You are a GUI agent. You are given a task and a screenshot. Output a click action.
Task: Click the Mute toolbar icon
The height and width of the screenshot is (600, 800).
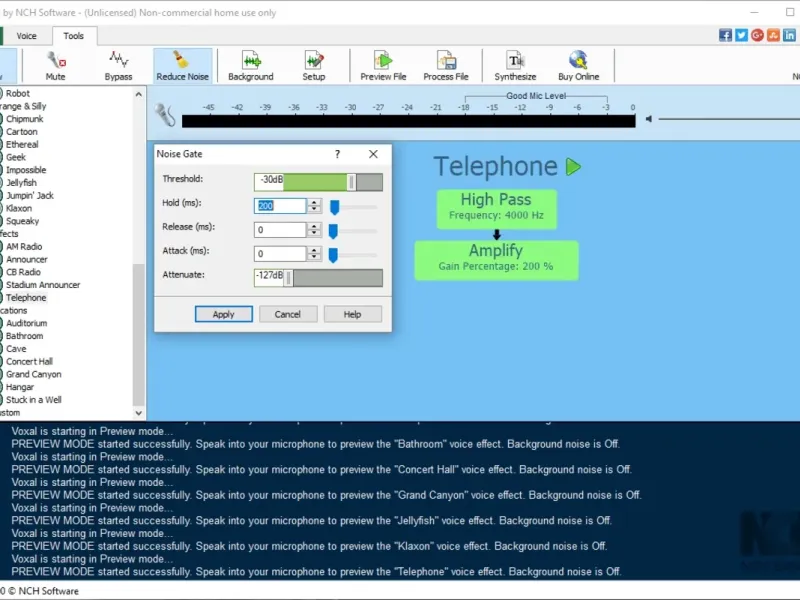click(x=56, y=66)
